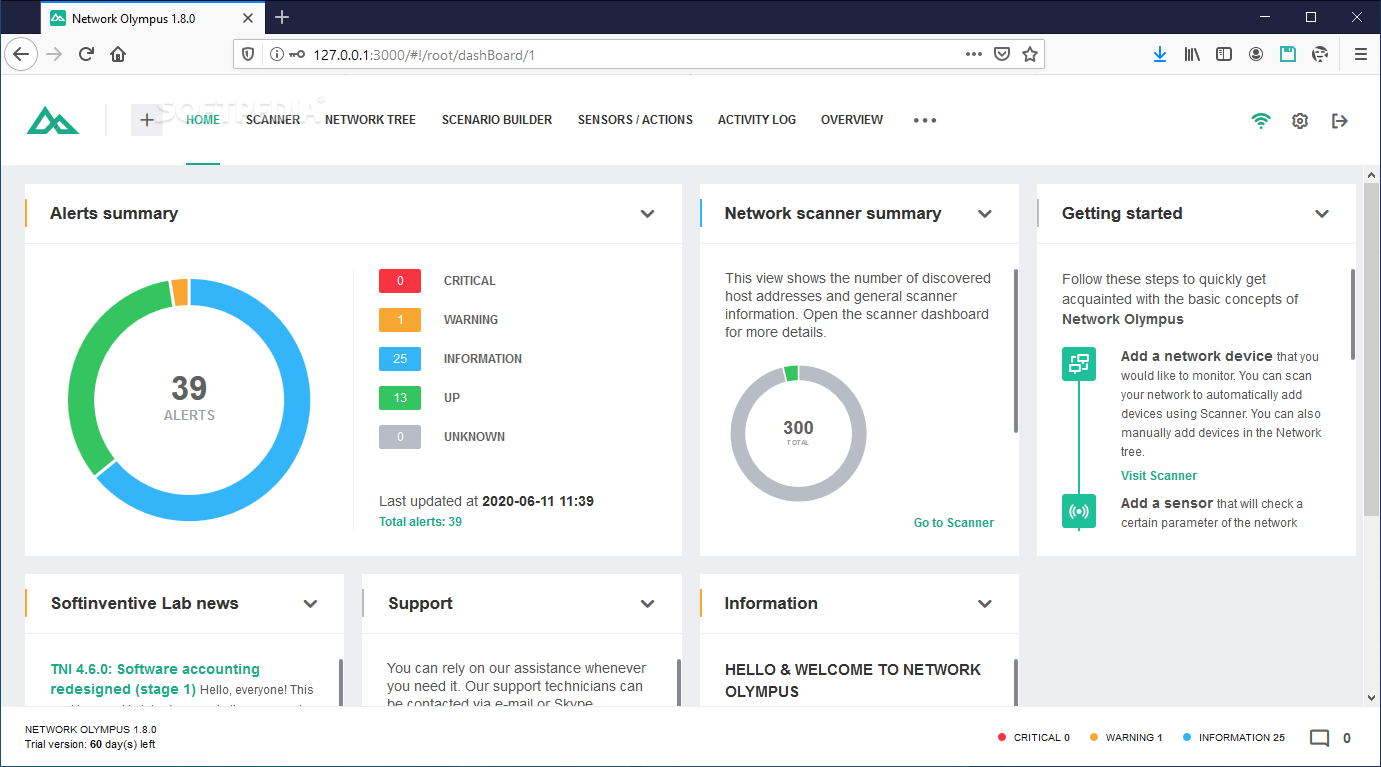Collapse the Information panel
The width and height of the screenshot is (1381, 767).
985,603
